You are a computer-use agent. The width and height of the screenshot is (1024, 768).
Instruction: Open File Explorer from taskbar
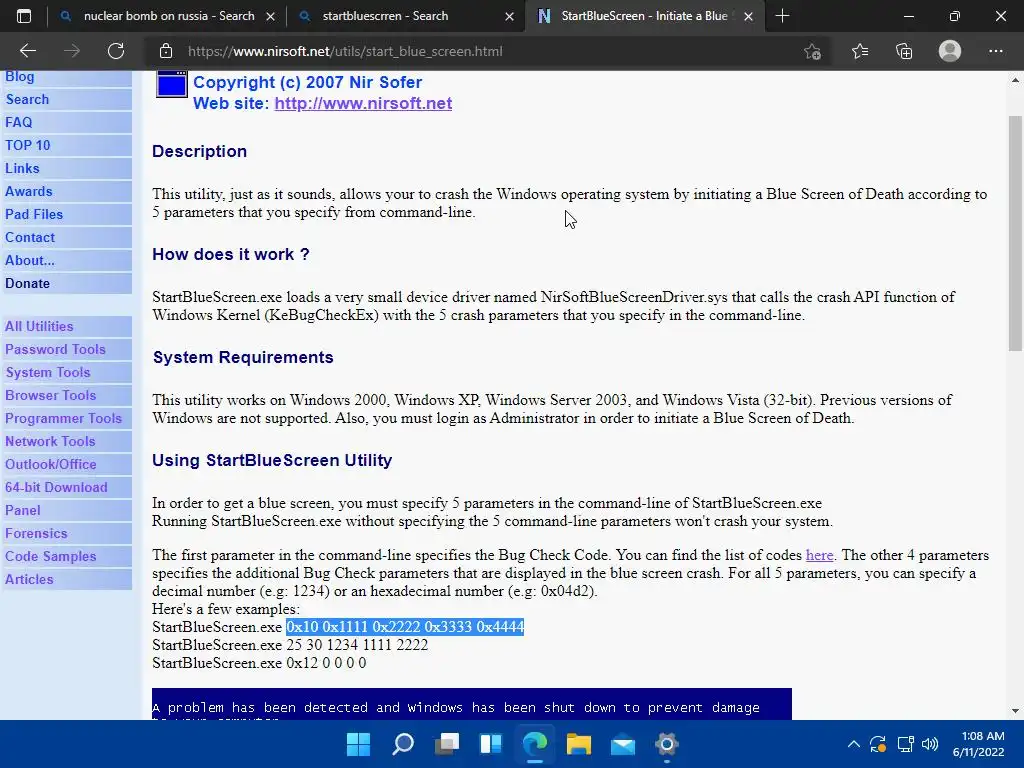(x=579, y=744)
